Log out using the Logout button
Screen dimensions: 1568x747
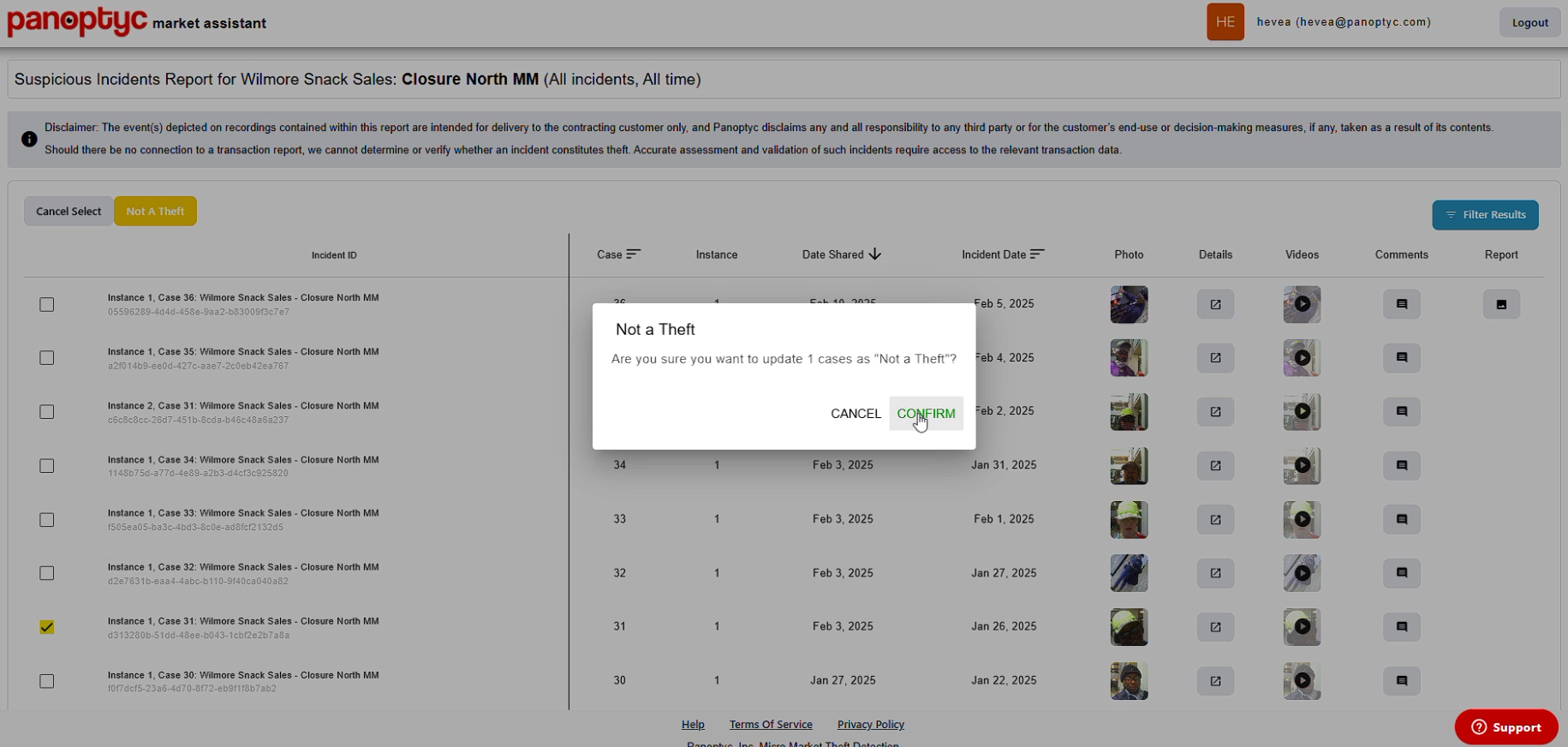(x=1529, y=22)
